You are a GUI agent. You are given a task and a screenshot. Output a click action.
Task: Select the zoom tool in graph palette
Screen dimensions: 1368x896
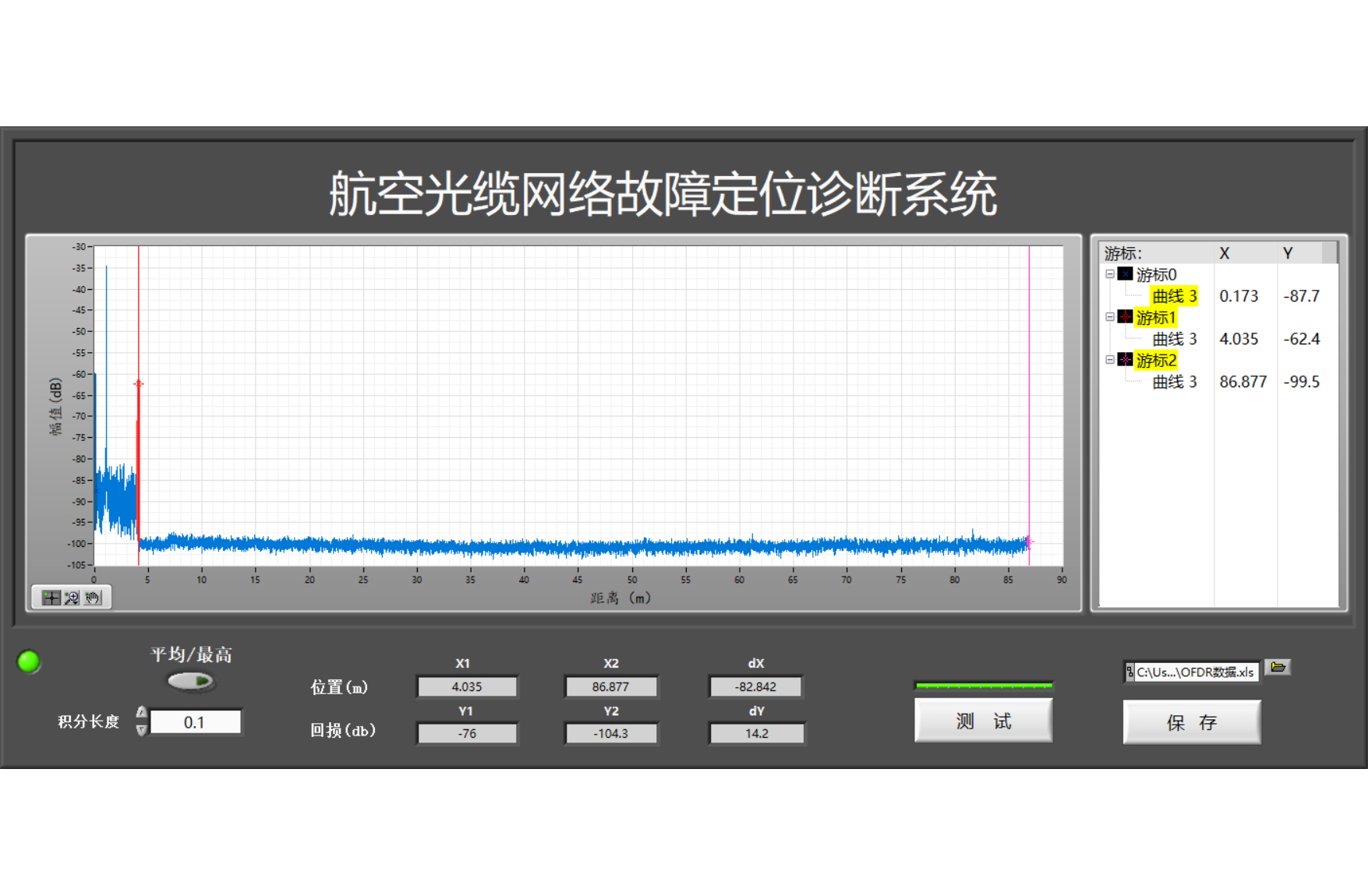72,598
